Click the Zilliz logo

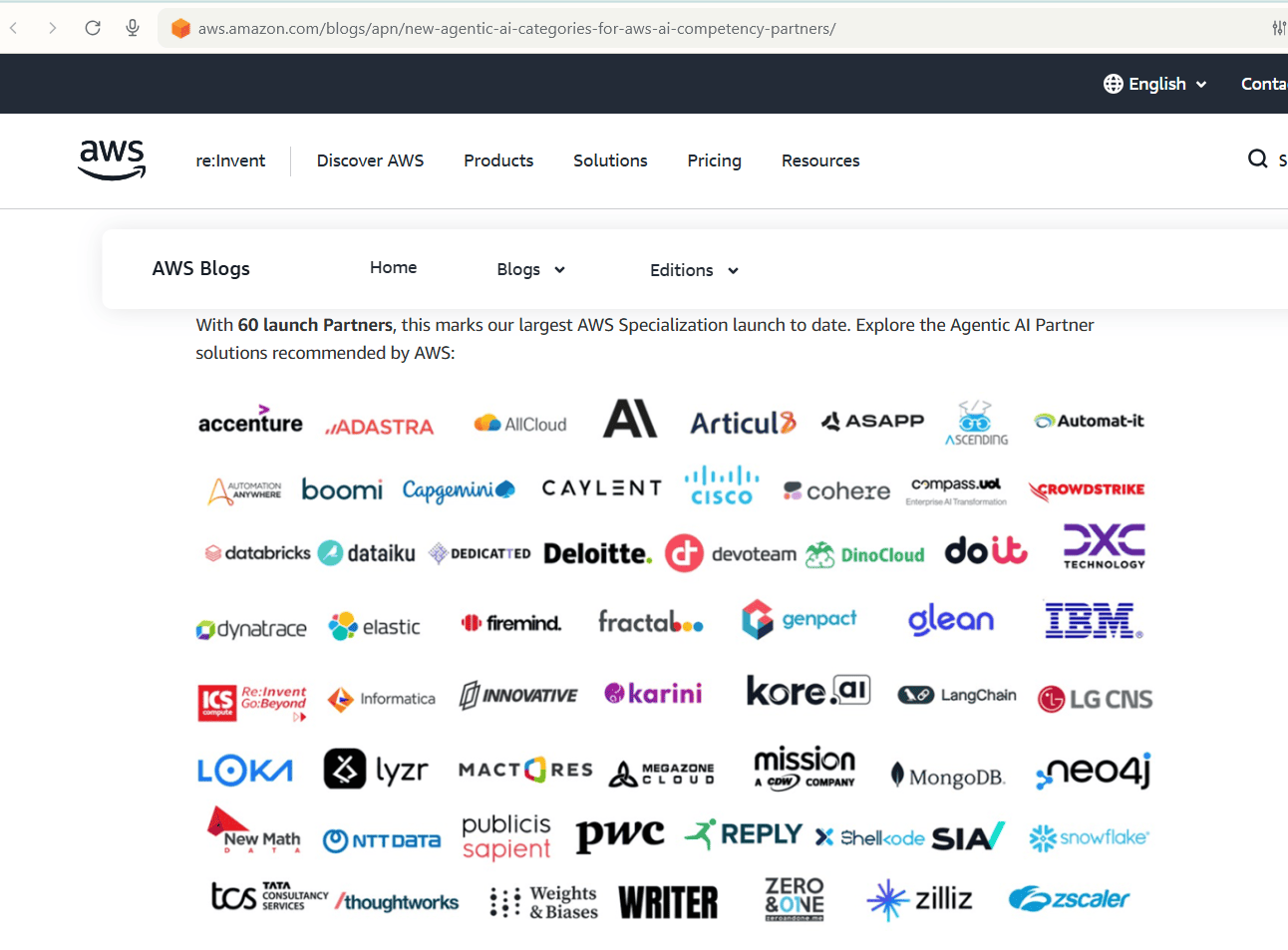tap(919, 899)
